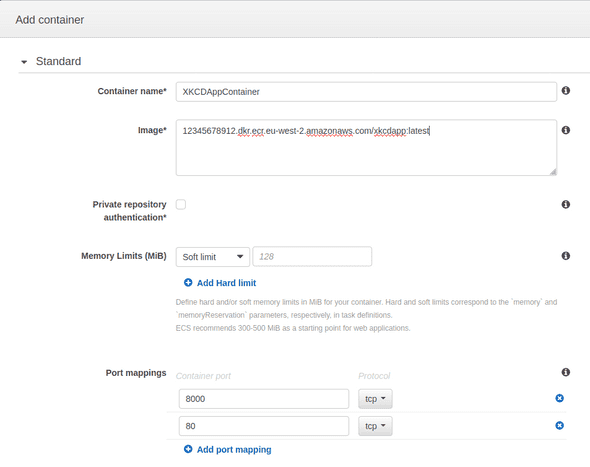Click the Add Hard limit link
The width and height of the screenshot is (590, 467).
pos(226,283)
